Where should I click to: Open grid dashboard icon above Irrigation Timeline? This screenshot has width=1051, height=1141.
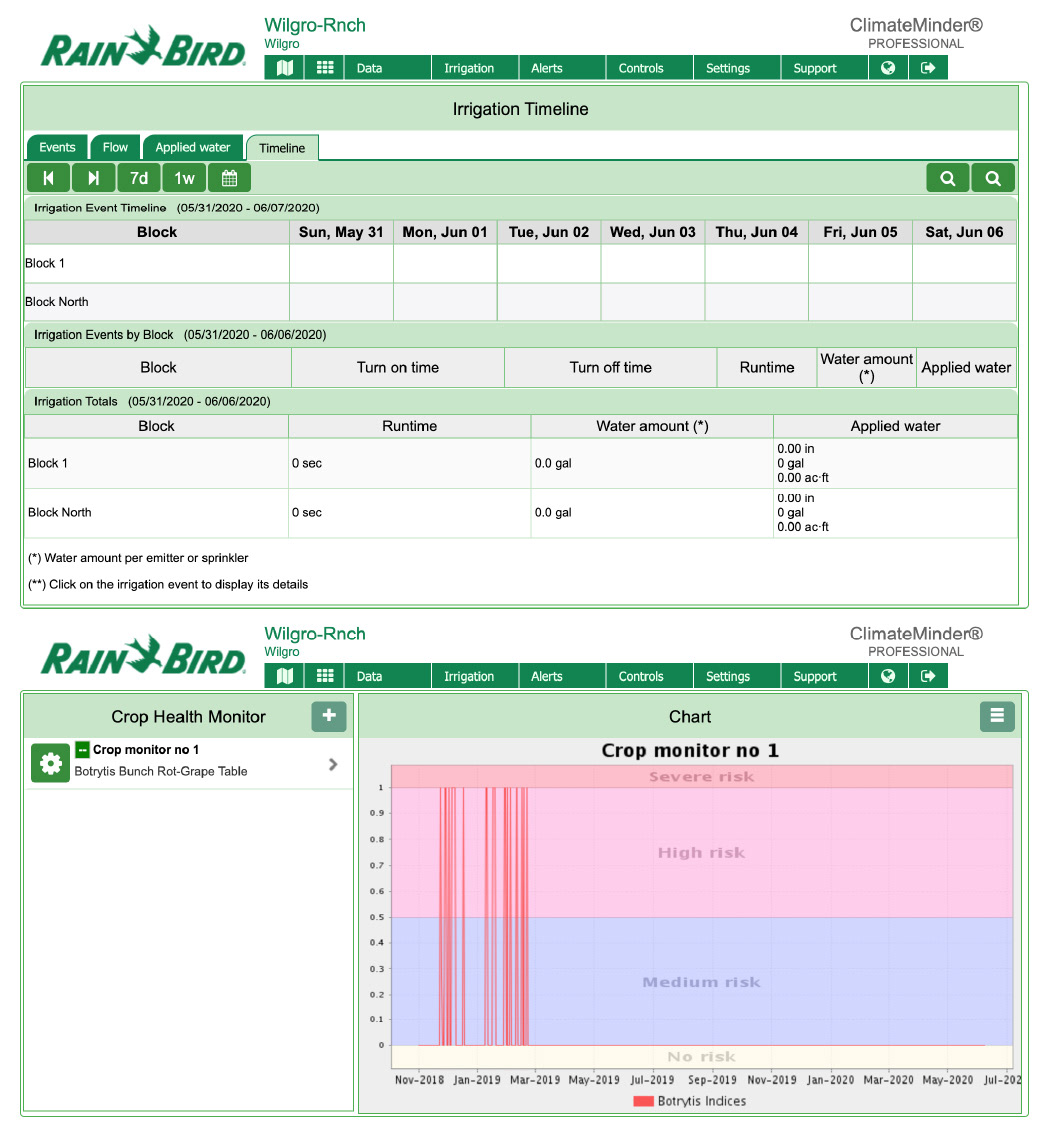coord(325,68)
